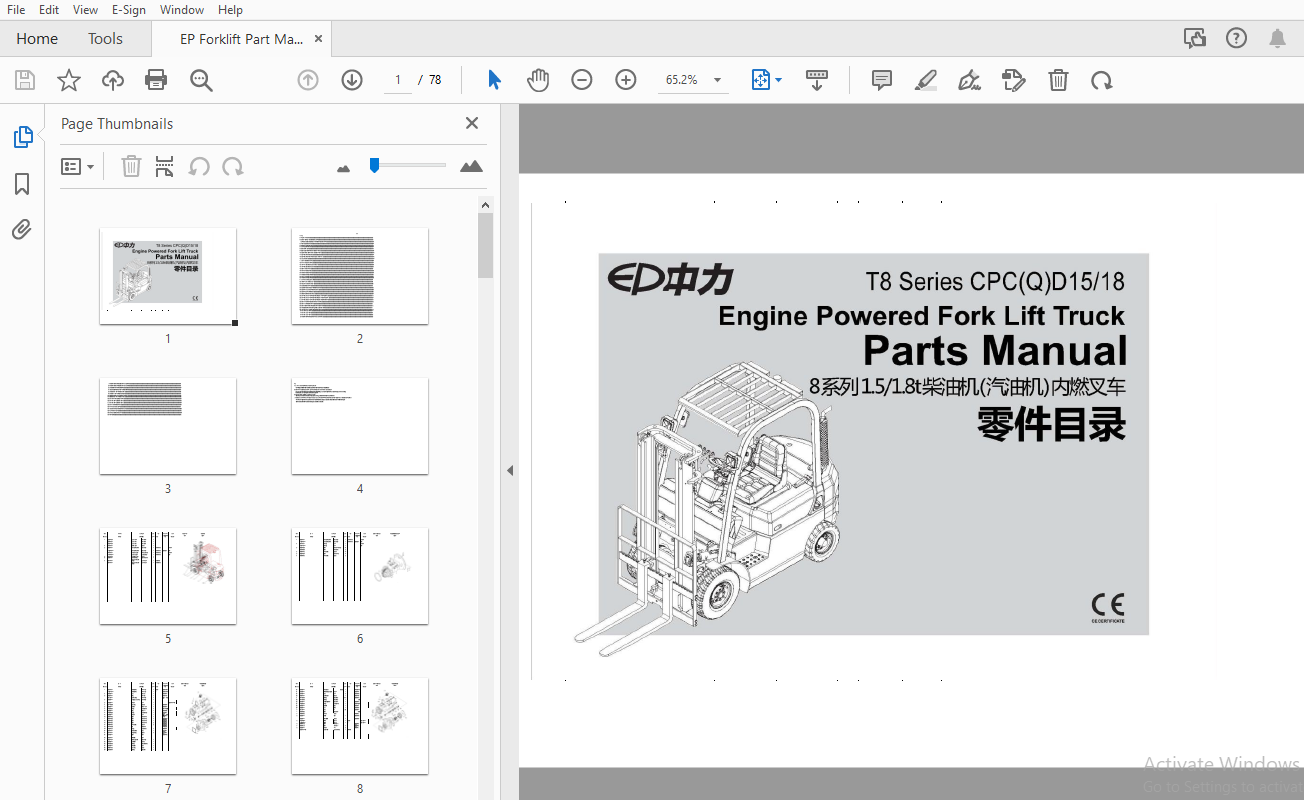
Task: Select the Highlight text tool
Action: 926,80
